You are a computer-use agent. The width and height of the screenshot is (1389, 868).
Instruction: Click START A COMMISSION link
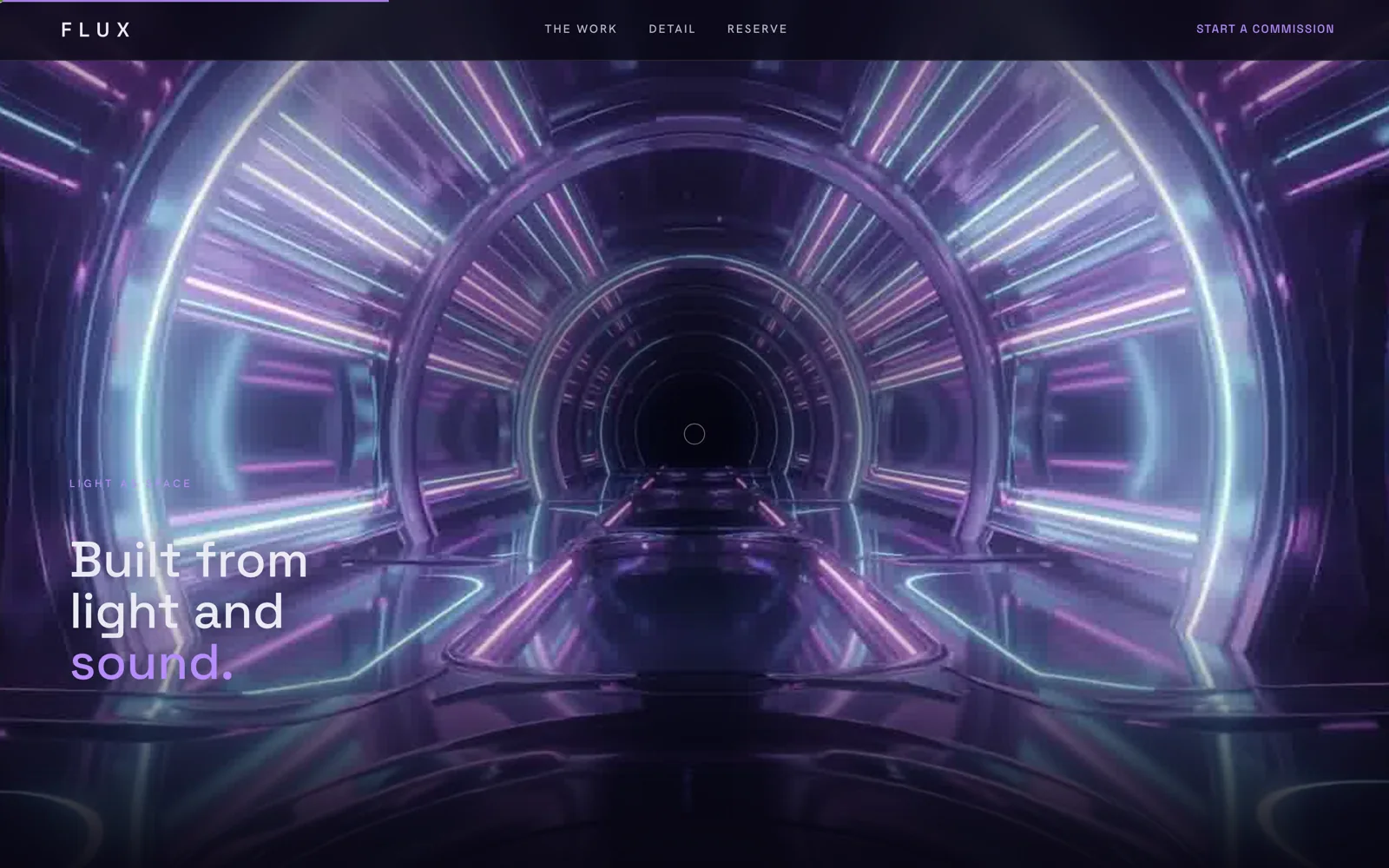[1265, 29]
